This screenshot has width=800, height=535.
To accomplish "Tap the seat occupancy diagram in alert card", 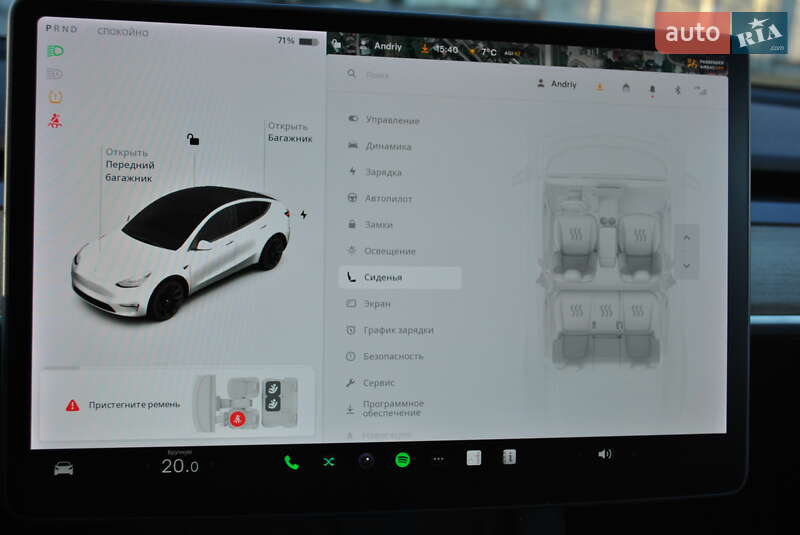I will click(246, 403).
